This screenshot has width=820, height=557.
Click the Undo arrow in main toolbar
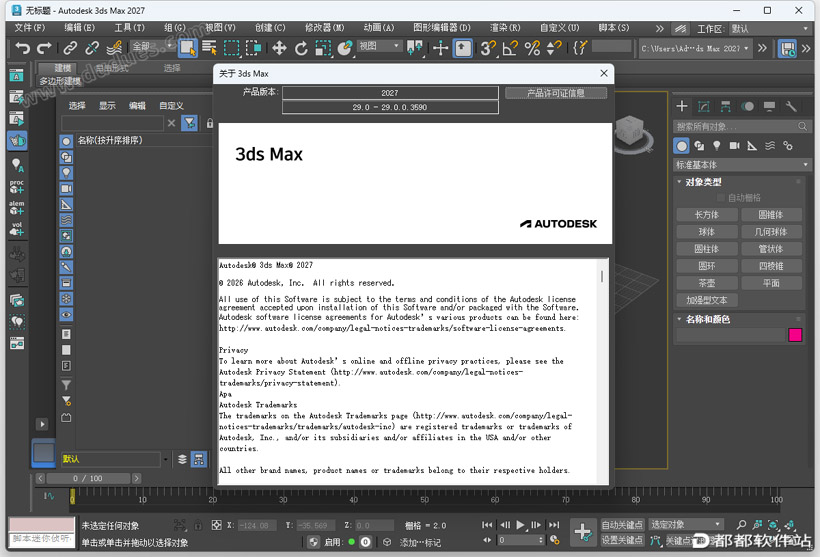click(22, 48)
